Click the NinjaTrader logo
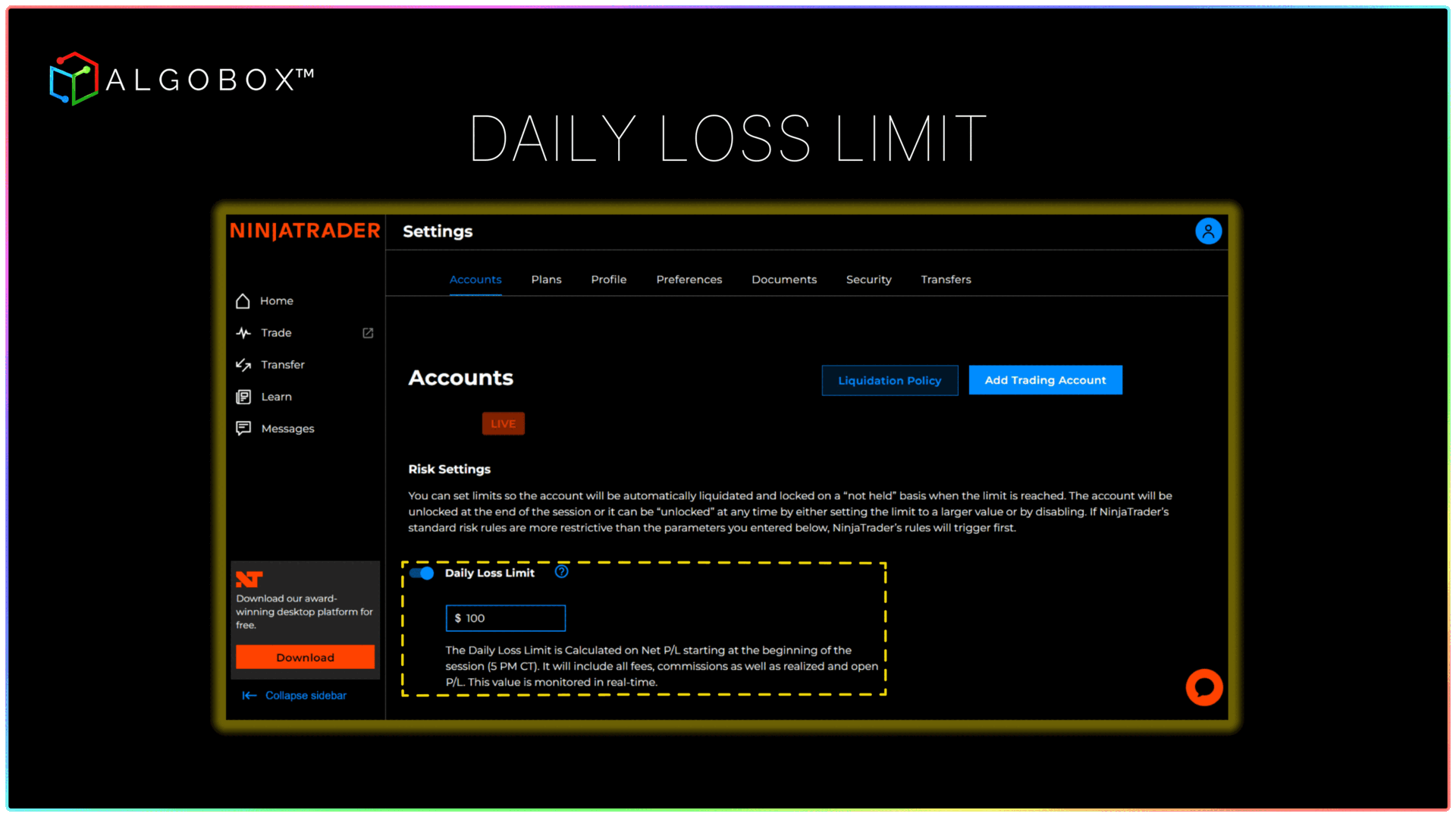 point(305,231)
